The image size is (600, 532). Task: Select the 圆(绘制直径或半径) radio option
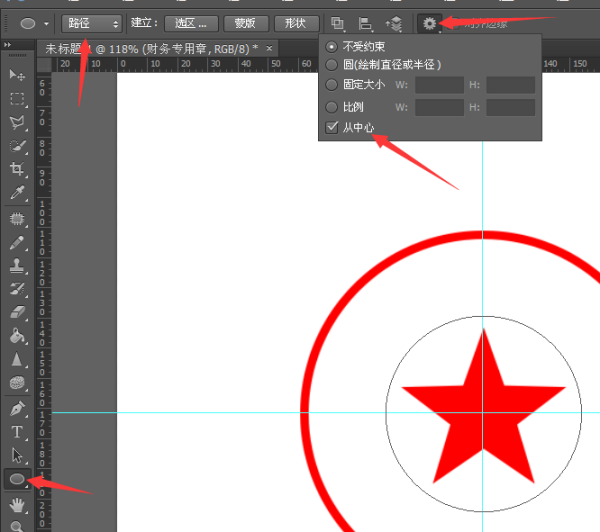[x=331, y=65]
